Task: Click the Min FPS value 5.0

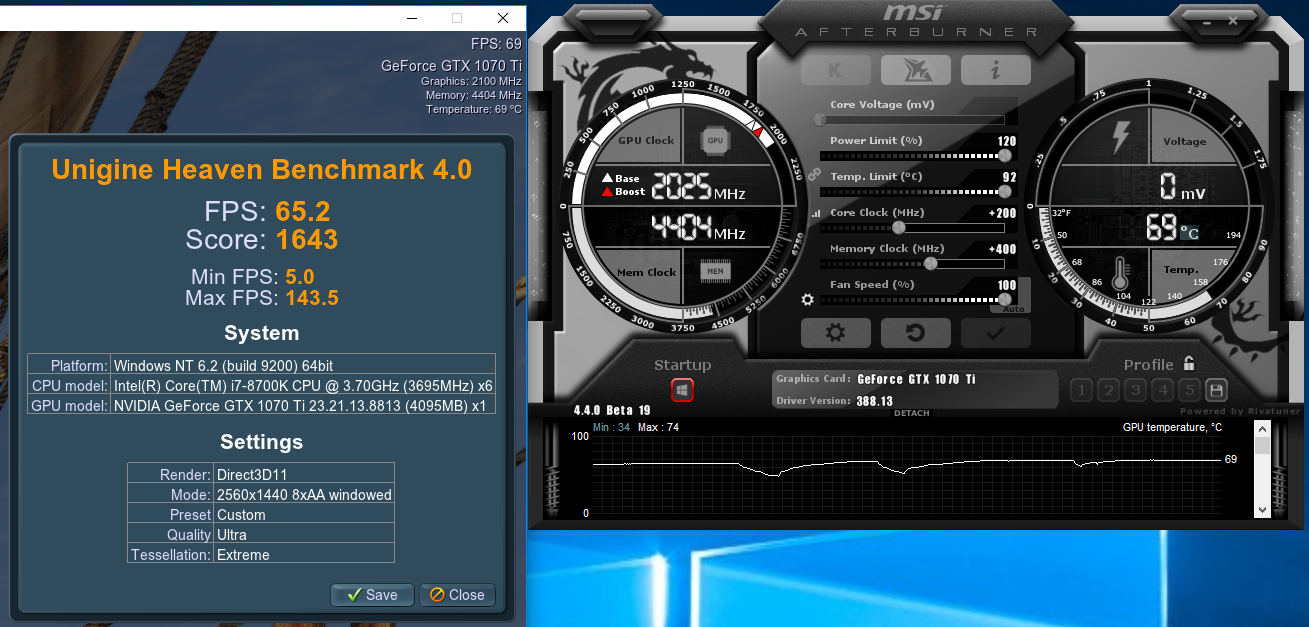Action: (300, 277)
